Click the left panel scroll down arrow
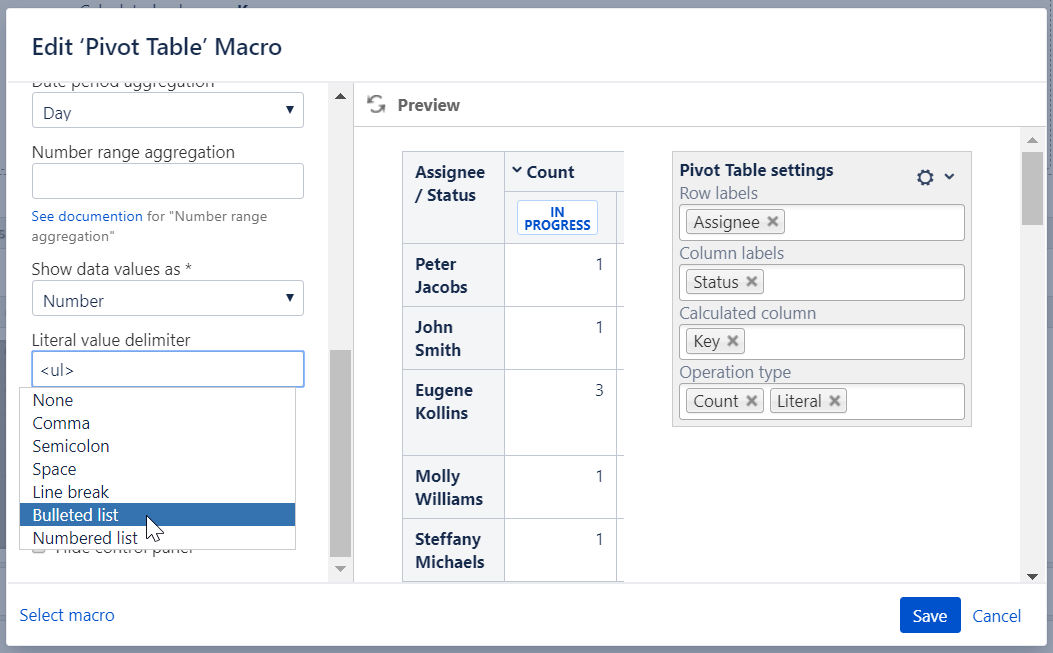The image size is (1053, 653). [340, 569]
